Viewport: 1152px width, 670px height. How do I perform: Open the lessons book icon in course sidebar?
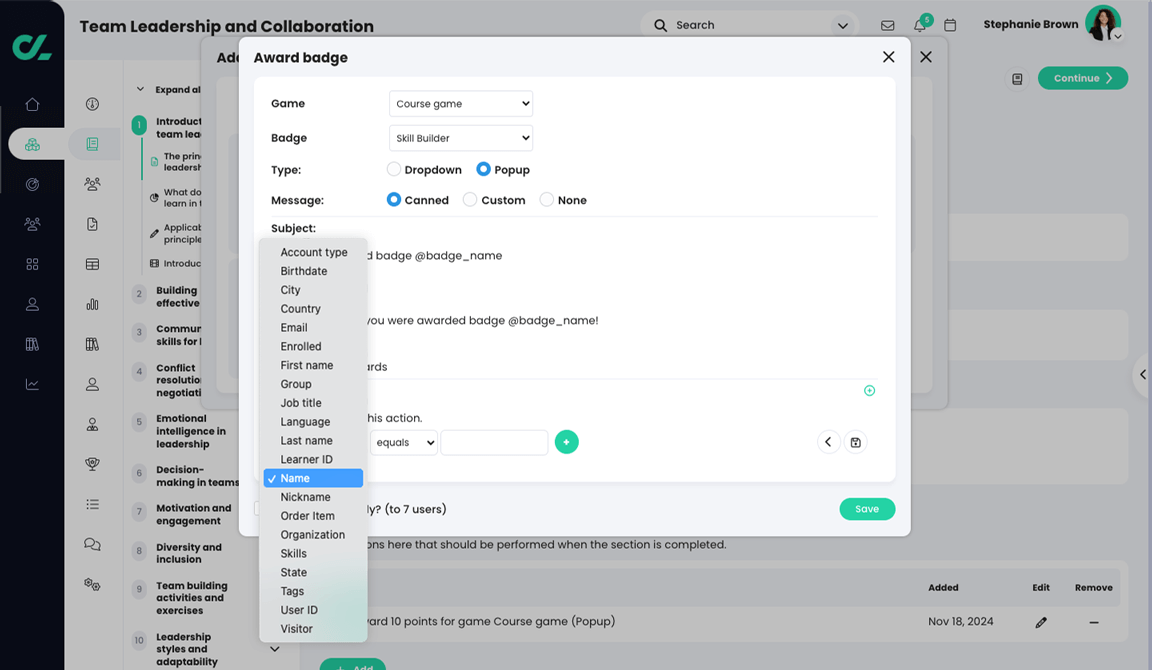(x=92, y=144)
